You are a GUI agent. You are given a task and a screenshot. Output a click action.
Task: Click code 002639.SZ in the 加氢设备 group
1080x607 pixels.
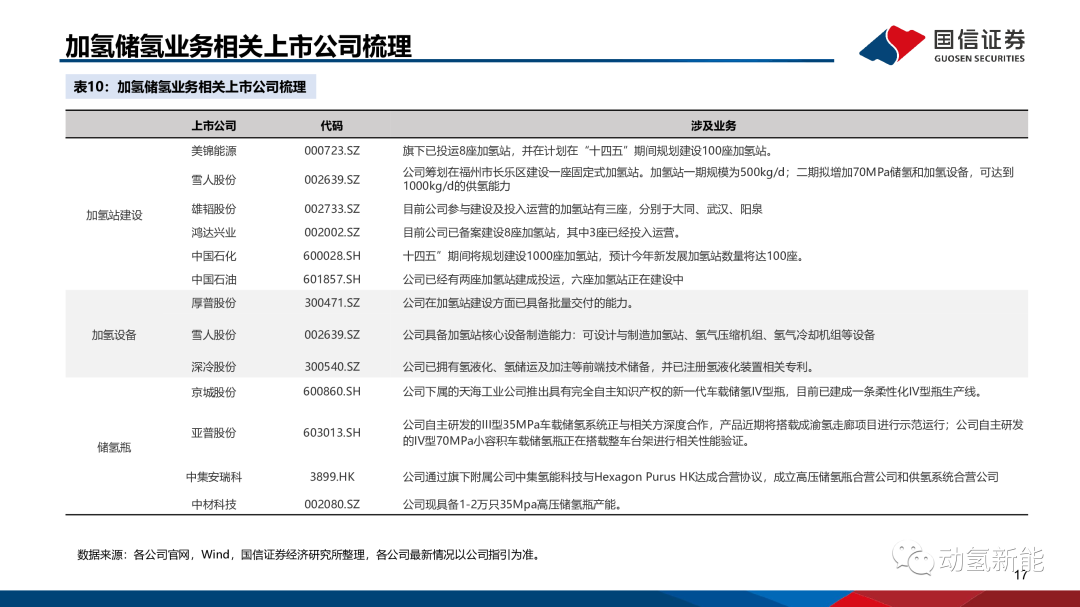pyautogui.click(x=332, y=335)
